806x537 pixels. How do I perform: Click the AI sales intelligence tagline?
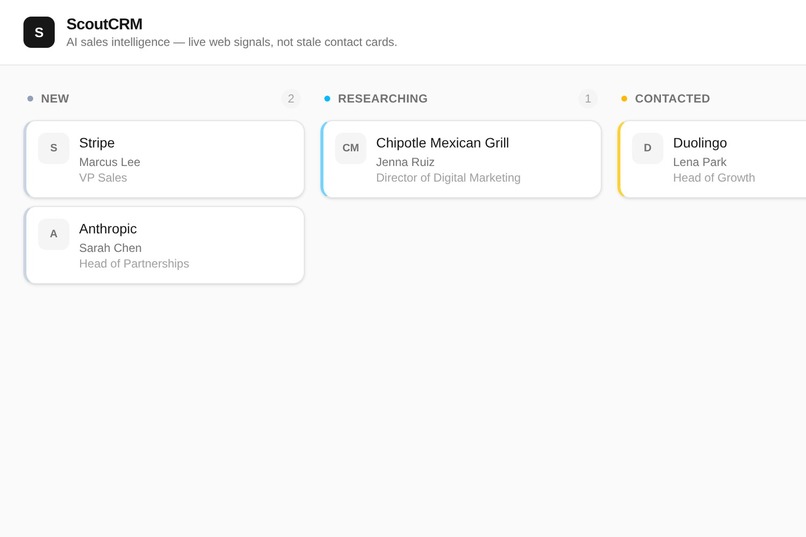coord(232,42)
